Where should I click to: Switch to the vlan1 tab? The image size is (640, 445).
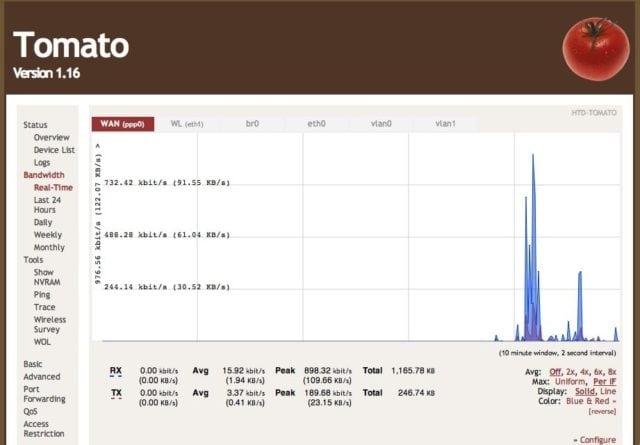[x=445, y=124]
